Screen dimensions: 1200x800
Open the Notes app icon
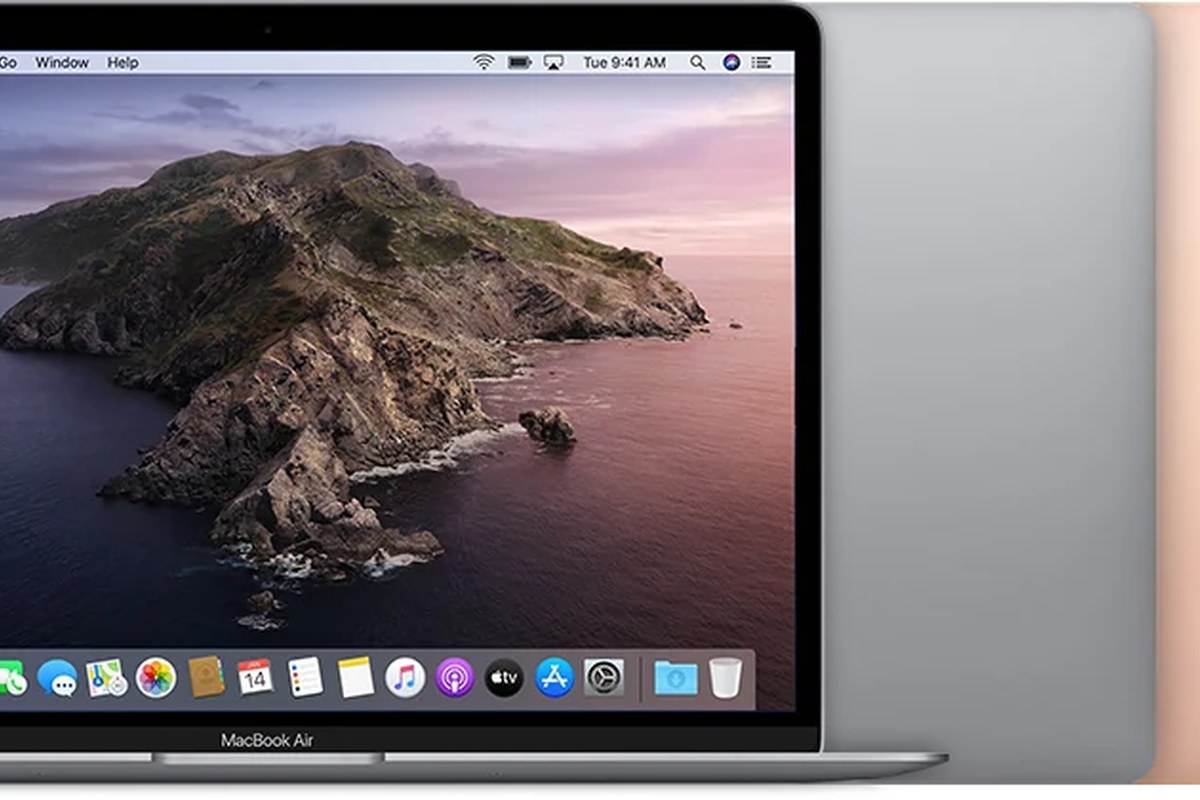355,678
